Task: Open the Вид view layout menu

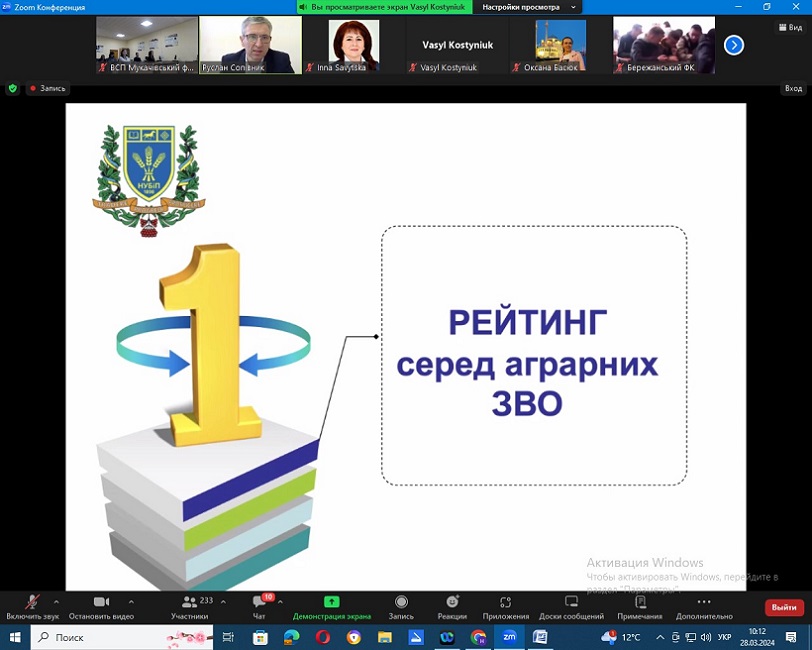Action: (790, 27)
